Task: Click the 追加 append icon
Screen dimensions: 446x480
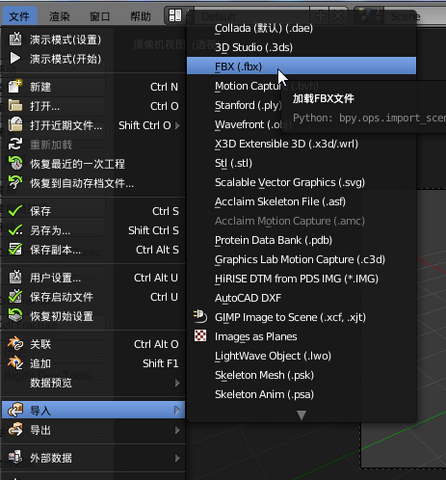Action: point(16,363)
